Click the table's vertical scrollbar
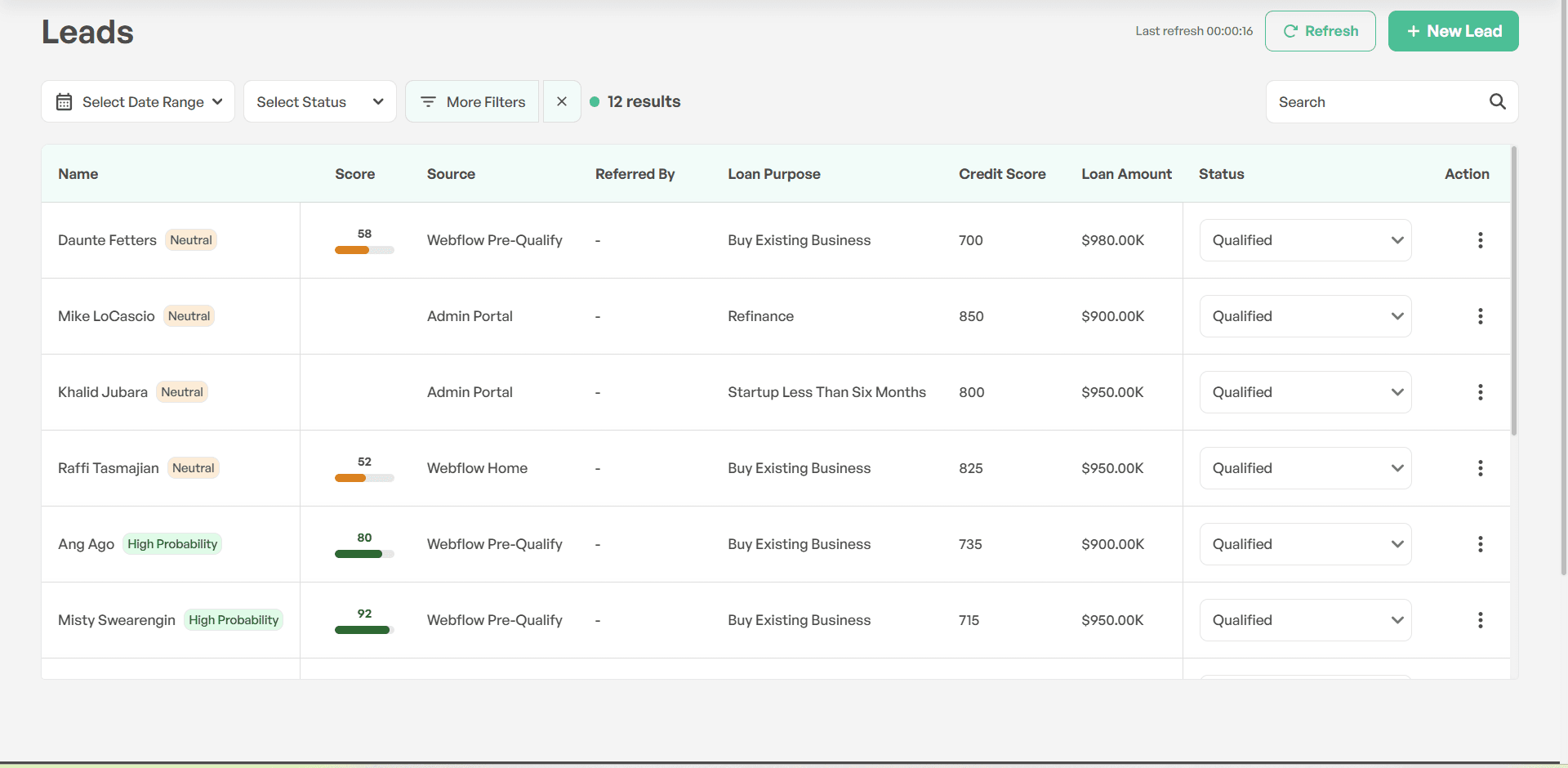The image size is (1568, 768). tap(1514, 291)
